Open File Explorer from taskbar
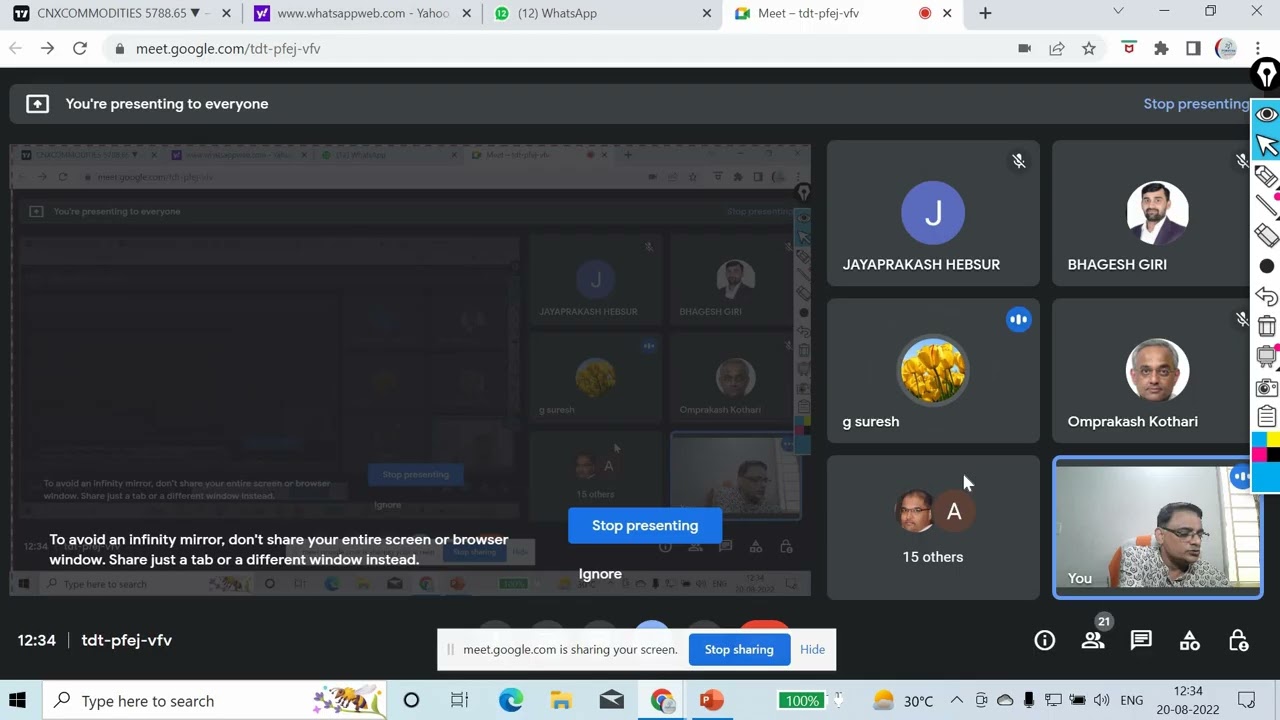The width and height of the screenshot is (1280, 720). click(x=561, y=701)
